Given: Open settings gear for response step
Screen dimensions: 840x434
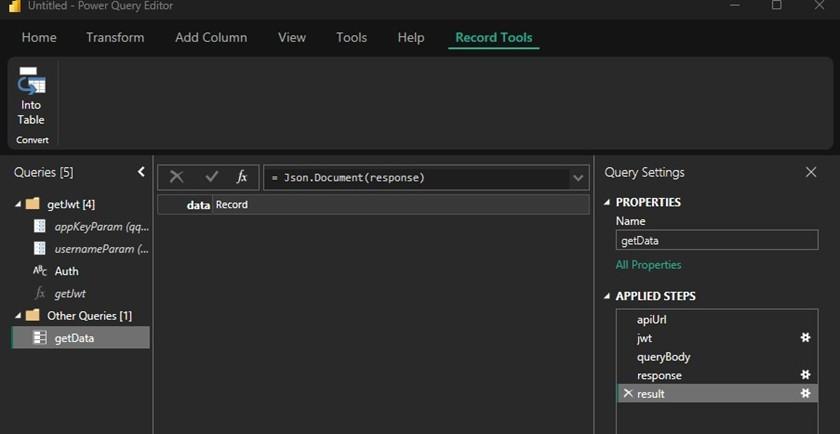Looking at the screenshot, I should pos(805,375).
